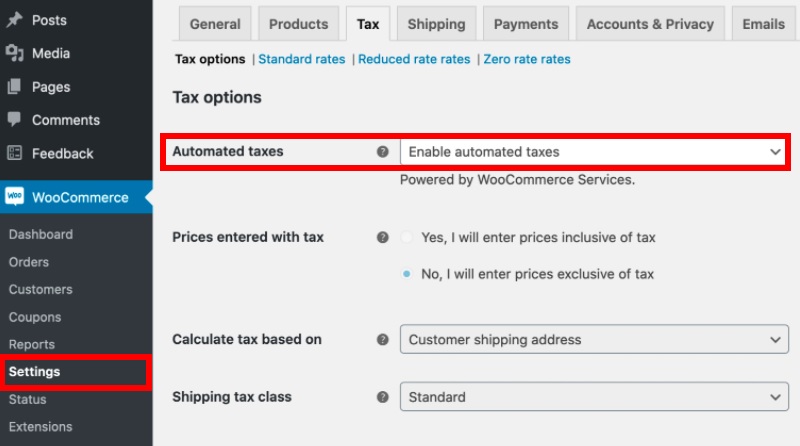The height and width of the screenshot is (446, 800).
Task: Click help icon beside Prices entered with tax
Action: (x=383, y=237)
